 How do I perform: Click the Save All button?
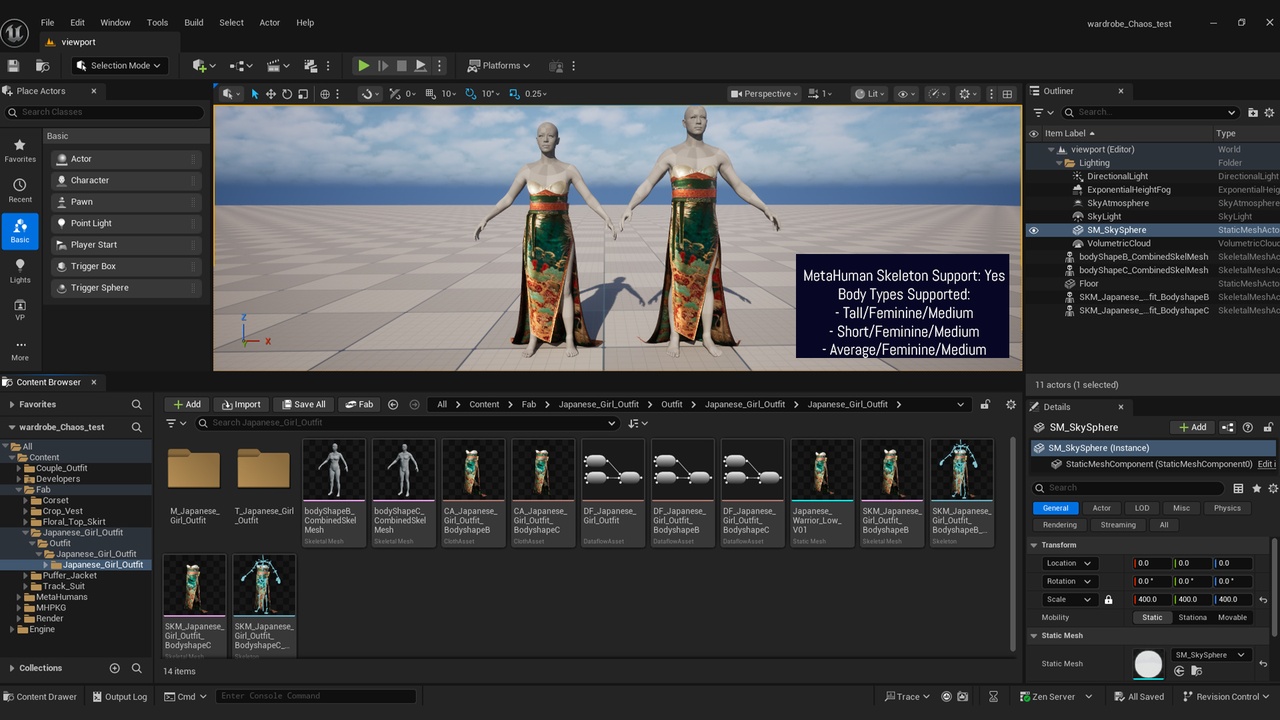click(x=304, y=404)
